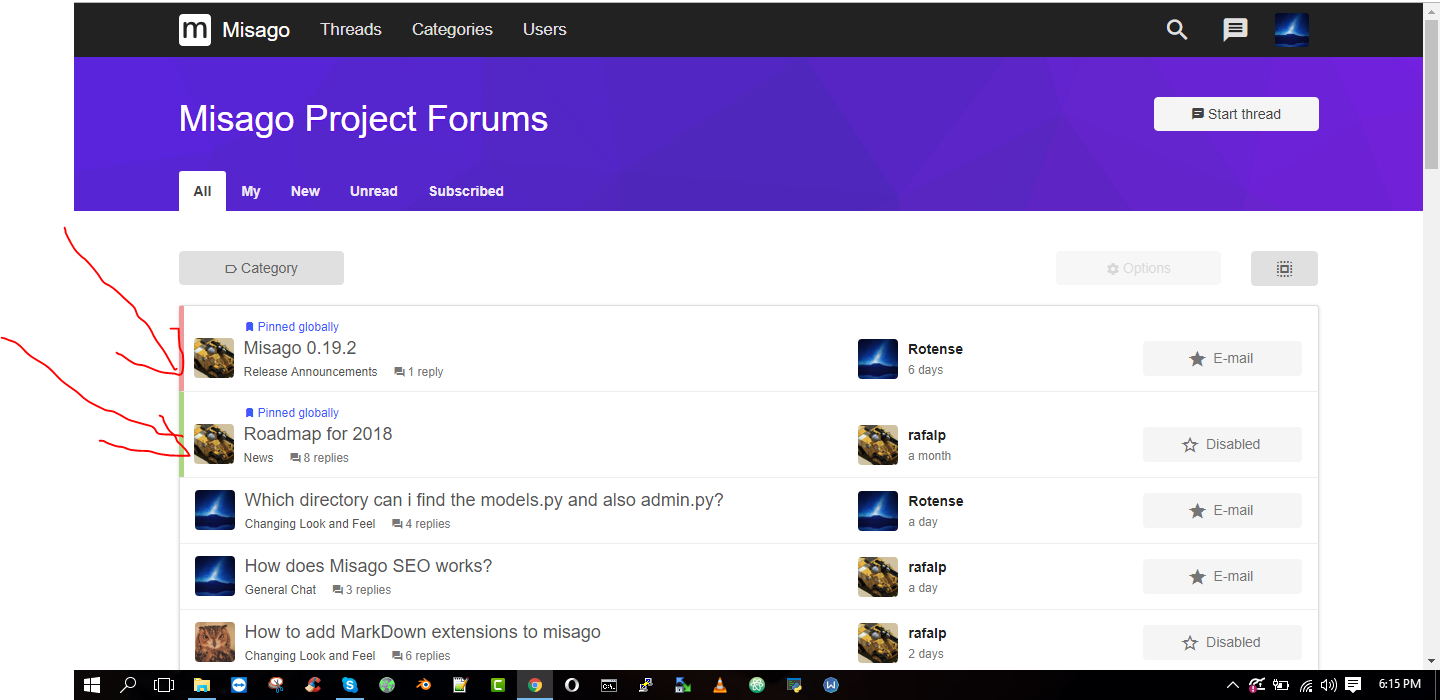This screenshot has width=1440, height=700.
Task: Open Windows Start menu
Action: point(92,685)
